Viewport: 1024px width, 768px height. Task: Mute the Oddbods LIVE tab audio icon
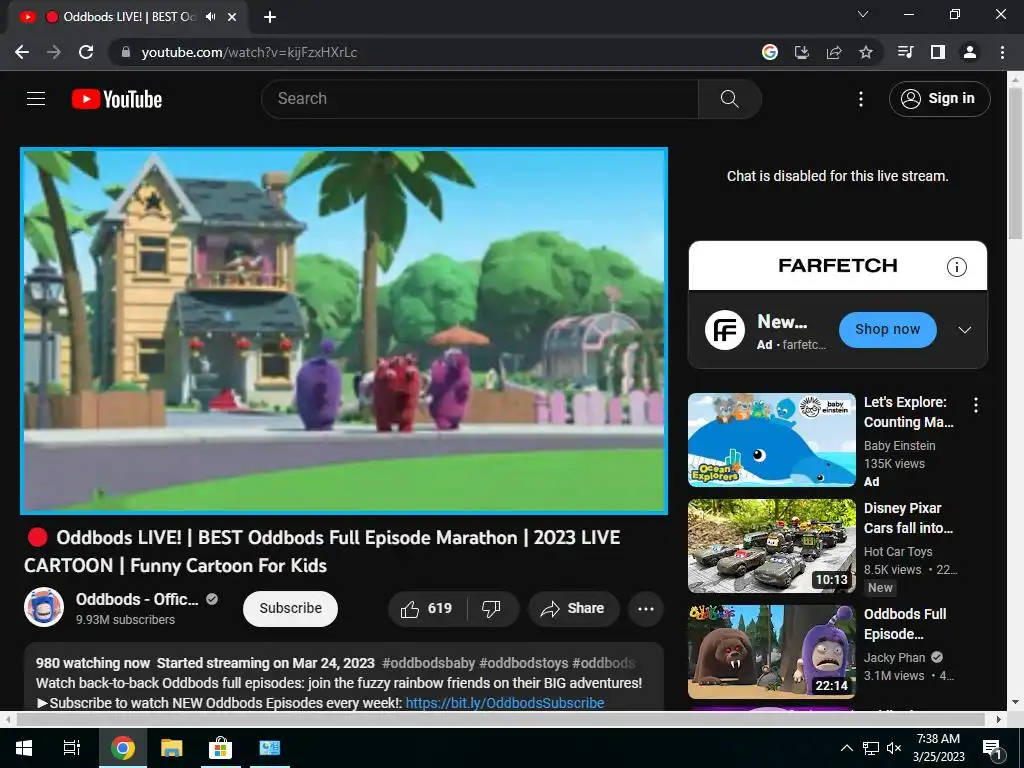210,17
